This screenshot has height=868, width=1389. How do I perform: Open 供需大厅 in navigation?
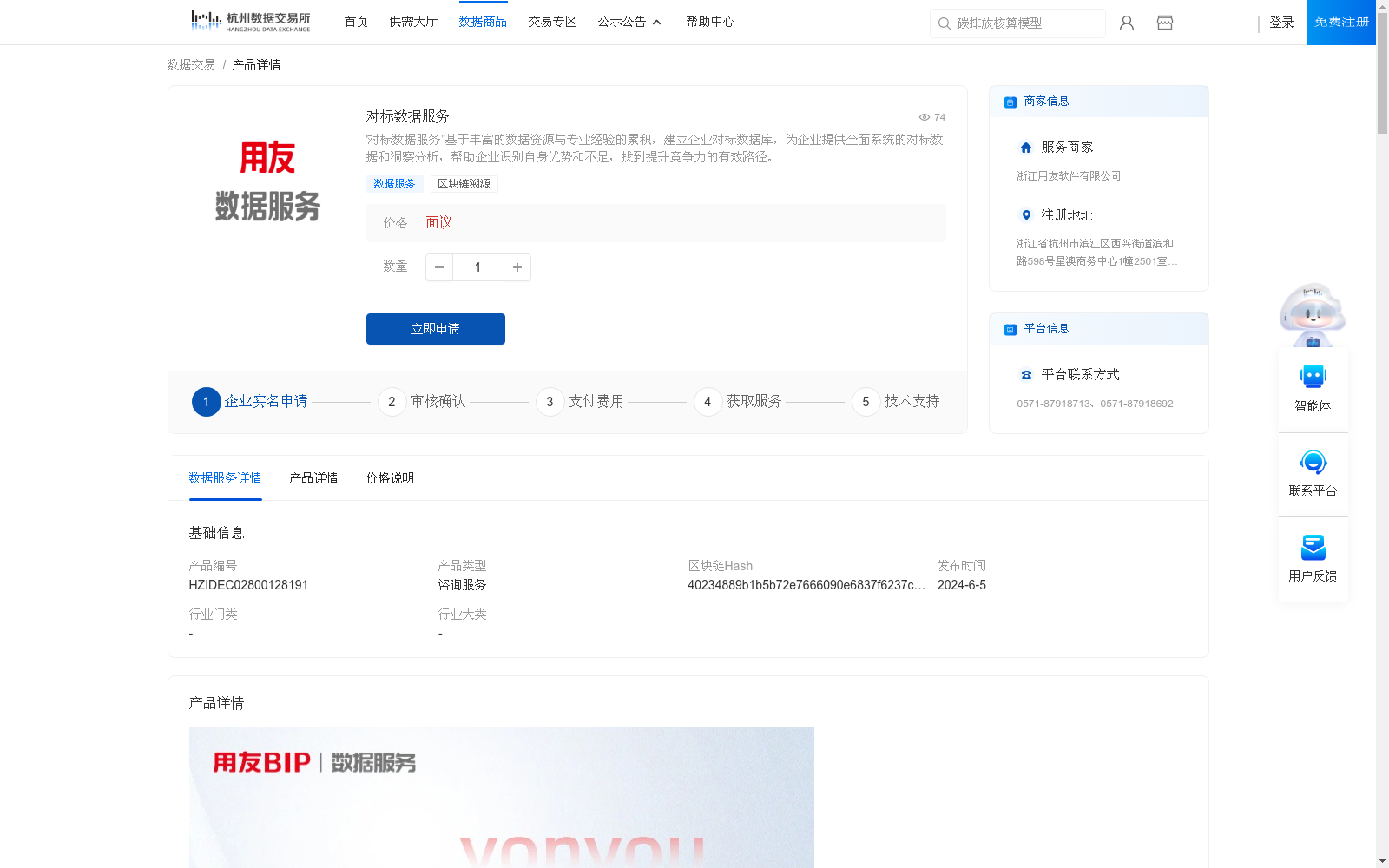tap(413, 22)
